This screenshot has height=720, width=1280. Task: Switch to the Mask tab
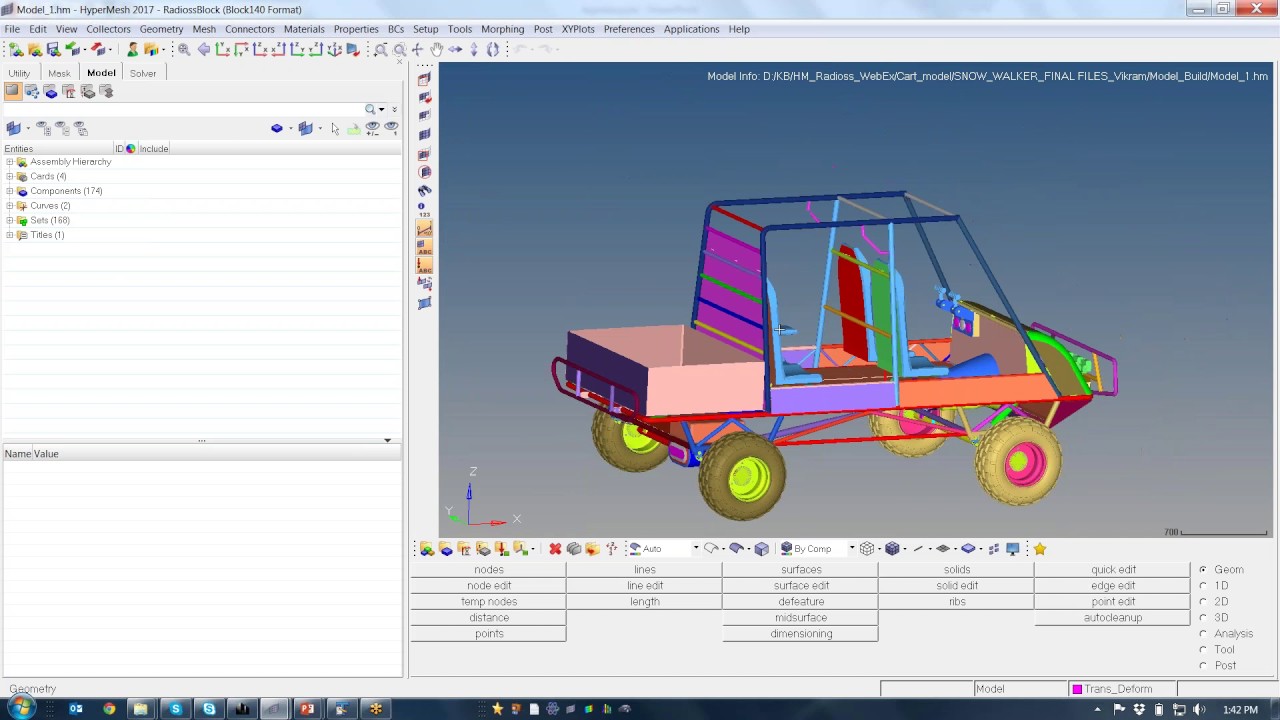tap(59, 73)
